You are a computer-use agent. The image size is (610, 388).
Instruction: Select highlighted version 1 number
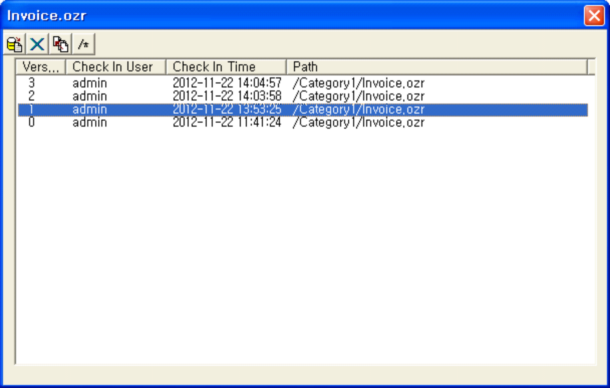pos(32,109)
